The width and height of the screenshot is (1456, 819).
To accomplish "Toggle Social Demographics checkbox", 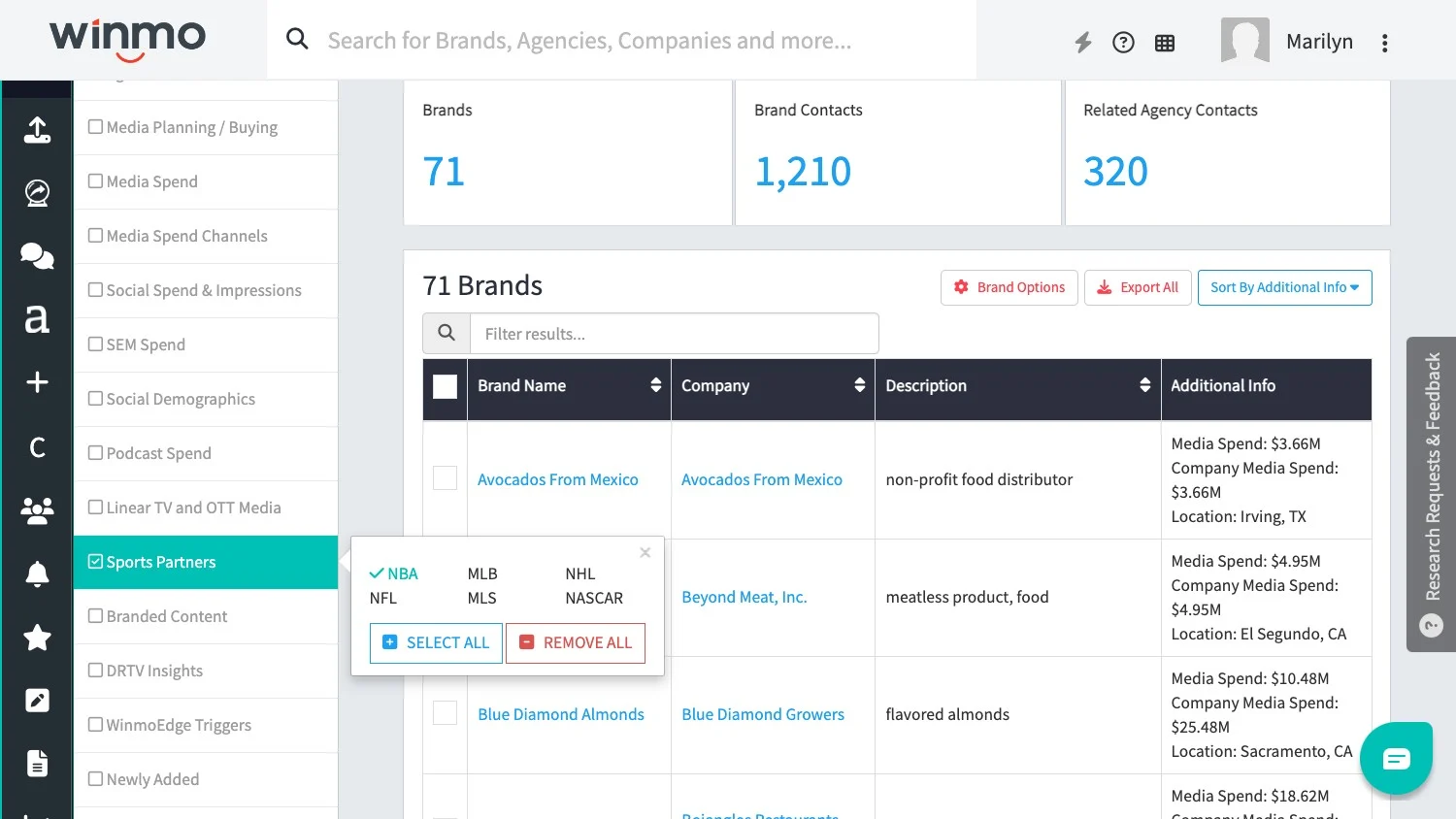I will pos(95,398).
